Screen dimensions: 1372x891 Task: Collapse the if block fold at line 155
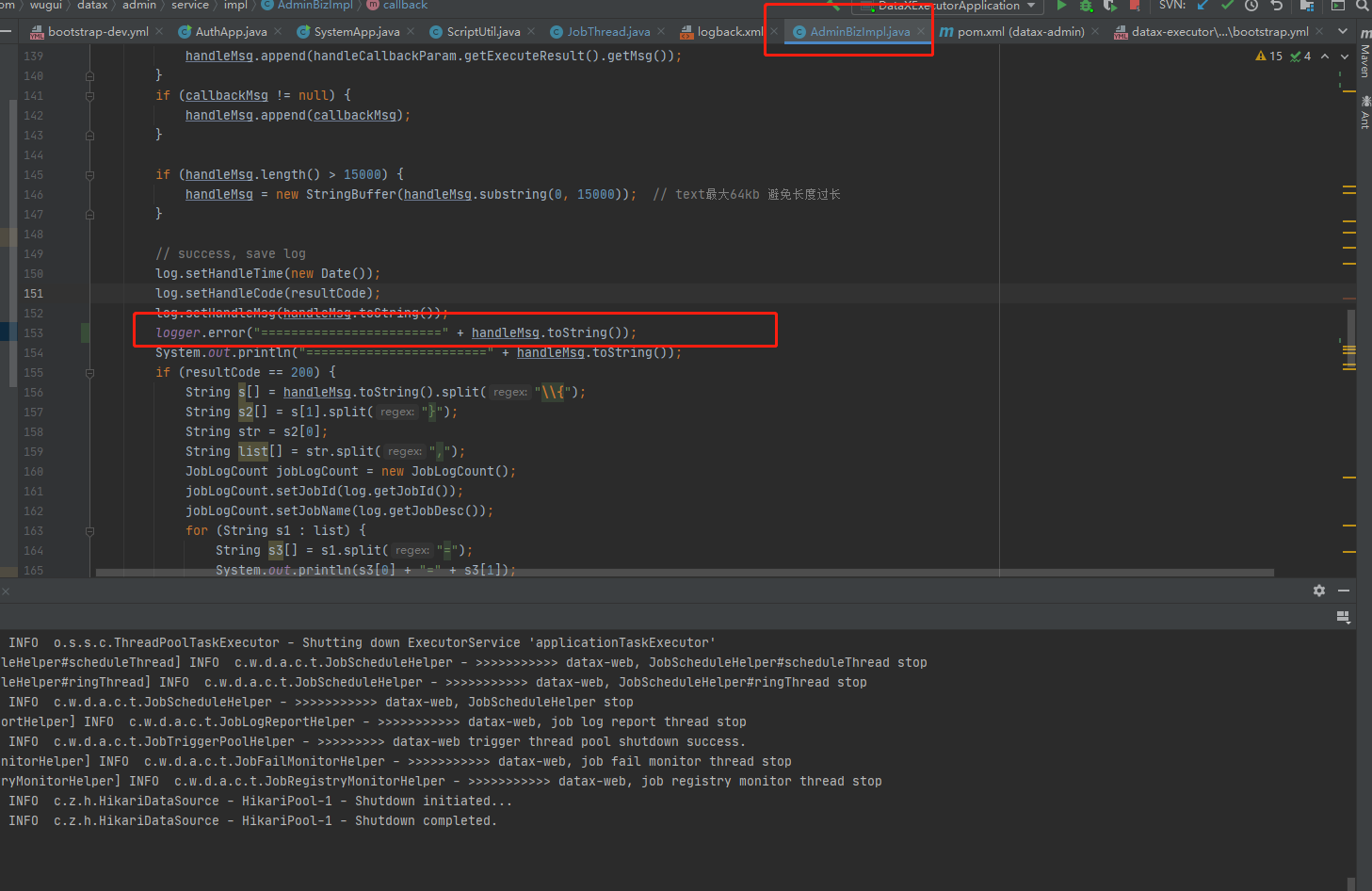[x=89, y=372]
